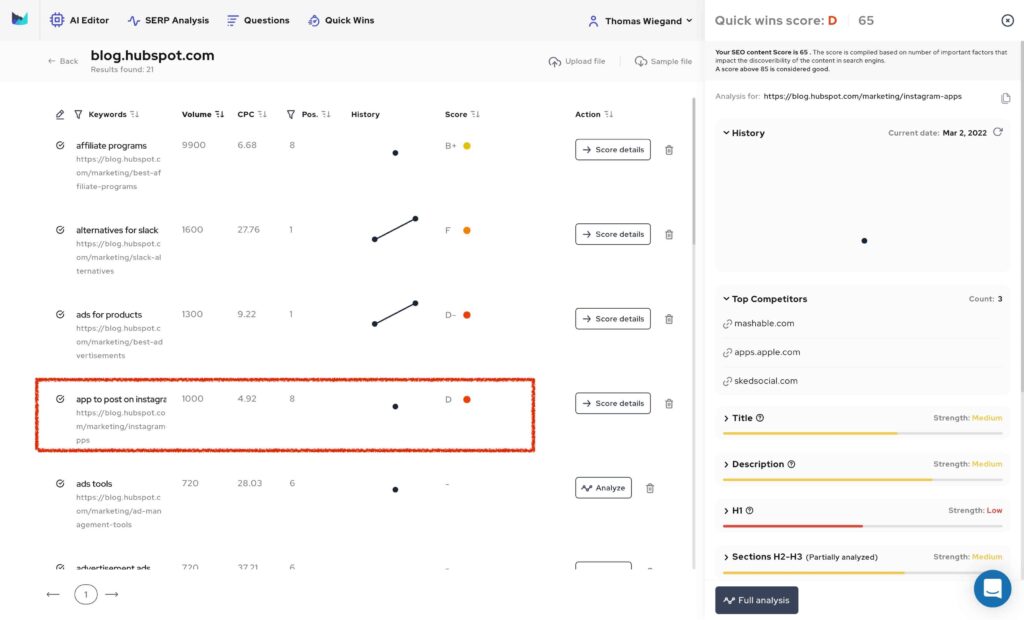Click the history chart data point in panel
This screenshot has height=620, width=1024.
tap(864, 240)
